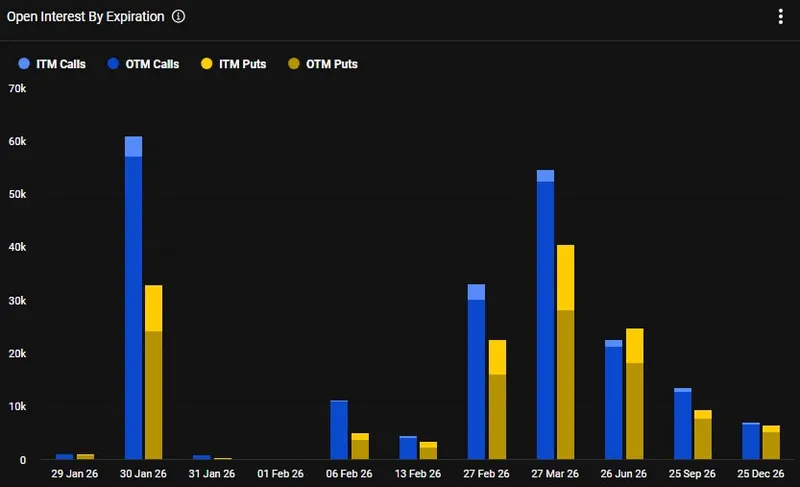
Task: Click the light-blue ITM Calls segment on 30 Jan 26
Action: click(x=133, y=147)
